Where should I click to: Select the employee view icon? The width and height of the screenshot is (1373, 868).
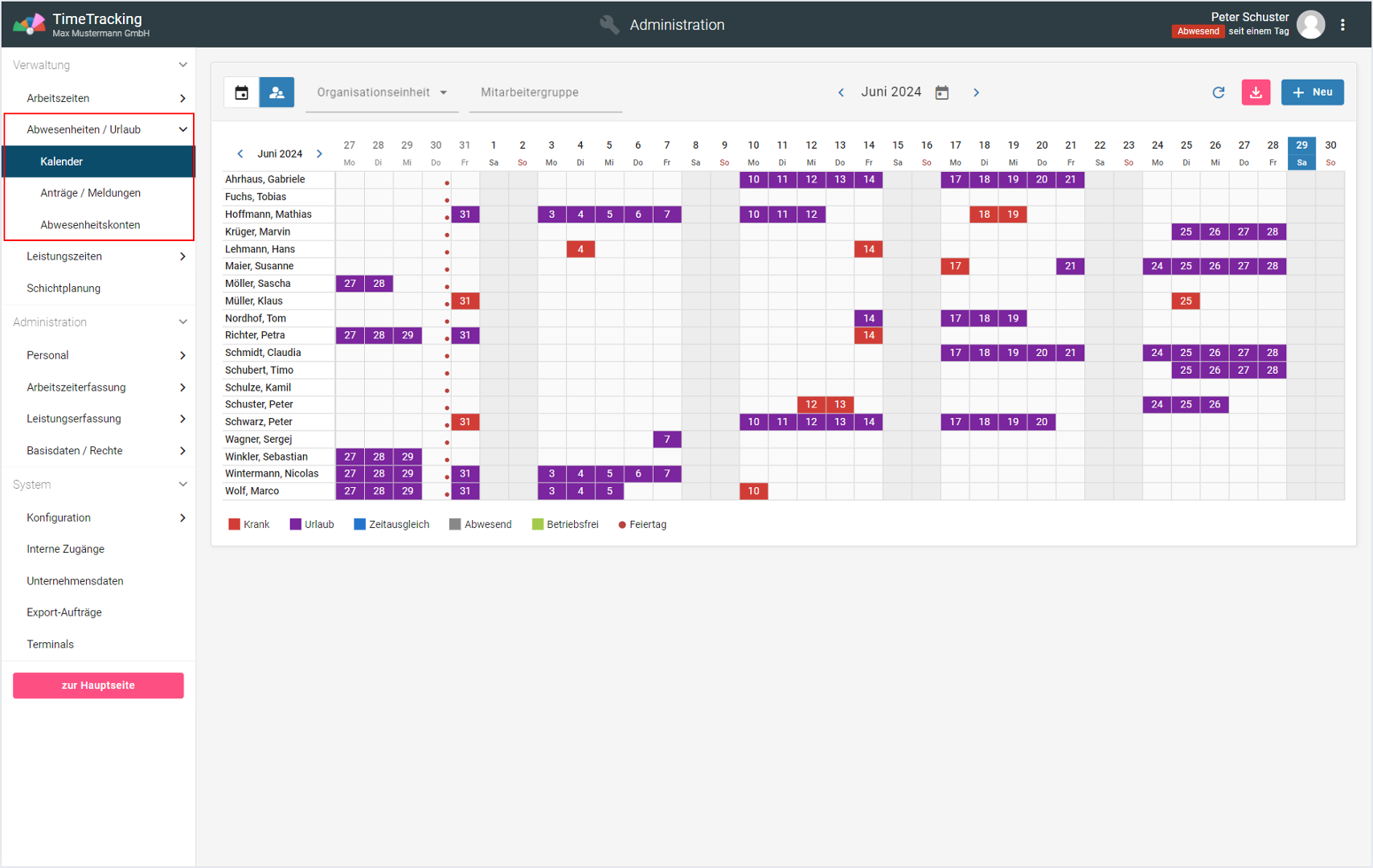277,92
